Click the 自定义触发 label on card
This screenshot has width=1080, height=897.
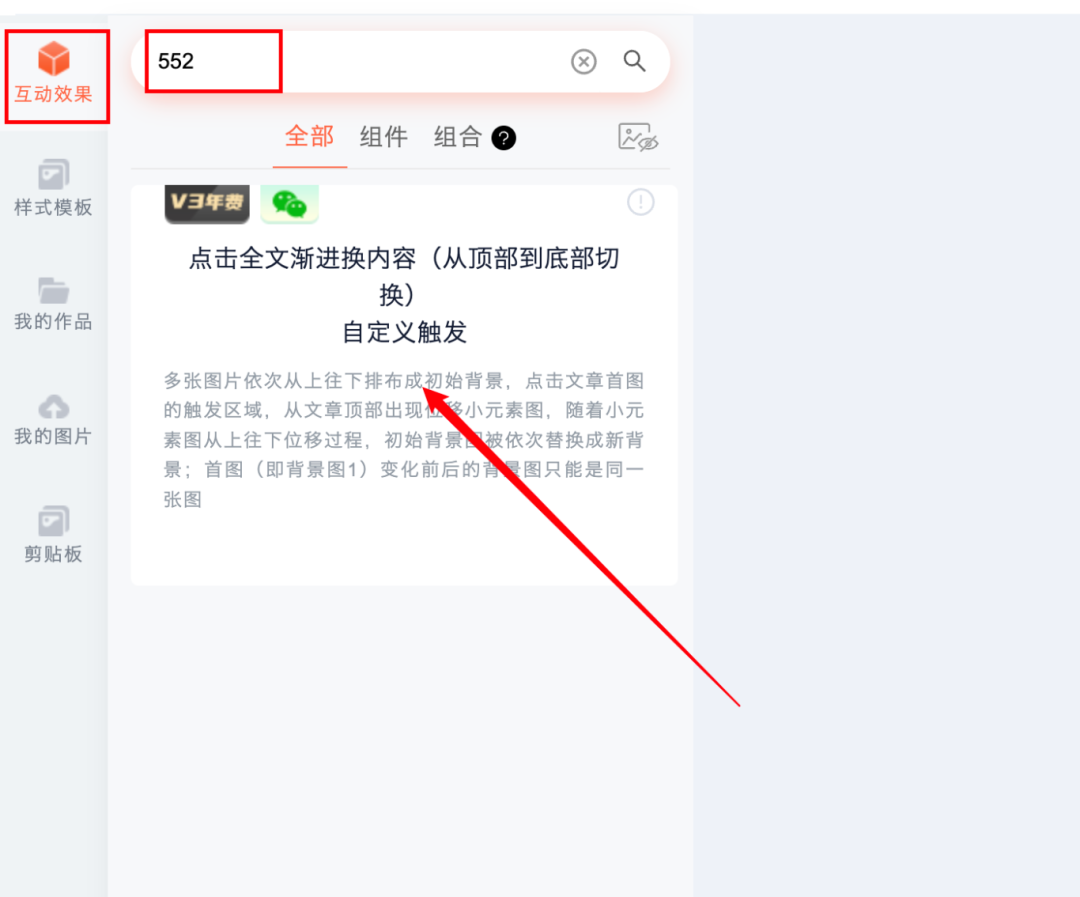tap(404, 332)
